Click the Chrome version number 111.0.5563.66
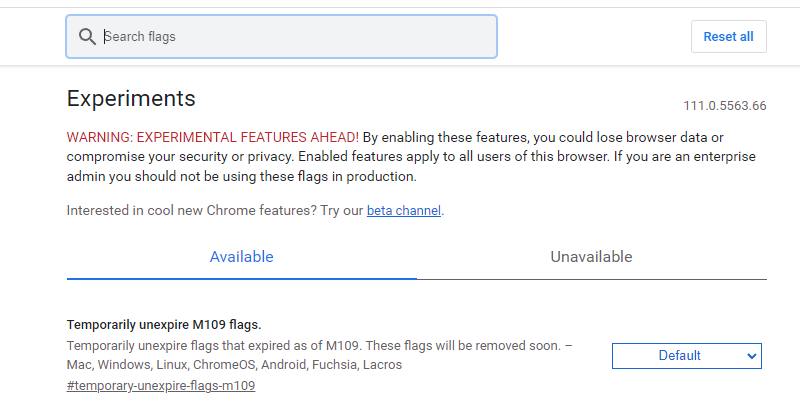 (724, 106)
